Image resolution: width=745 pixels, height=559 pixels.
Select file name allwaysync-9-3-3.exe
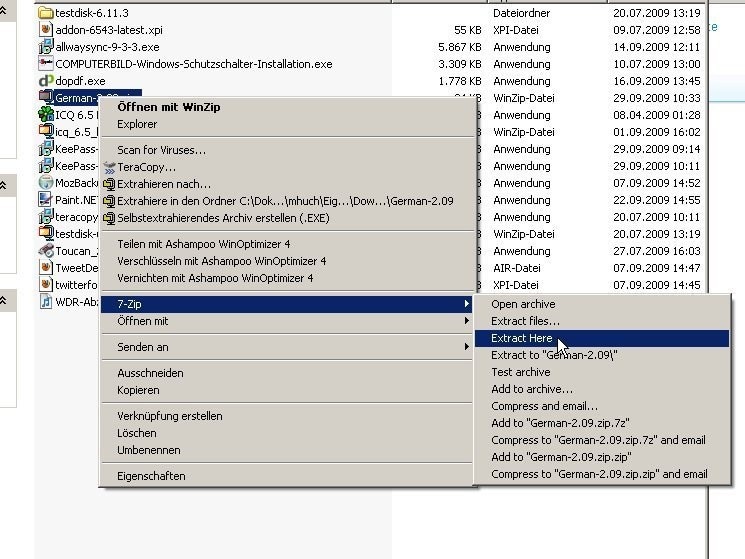pyautogui.click(x=107, y=47)
